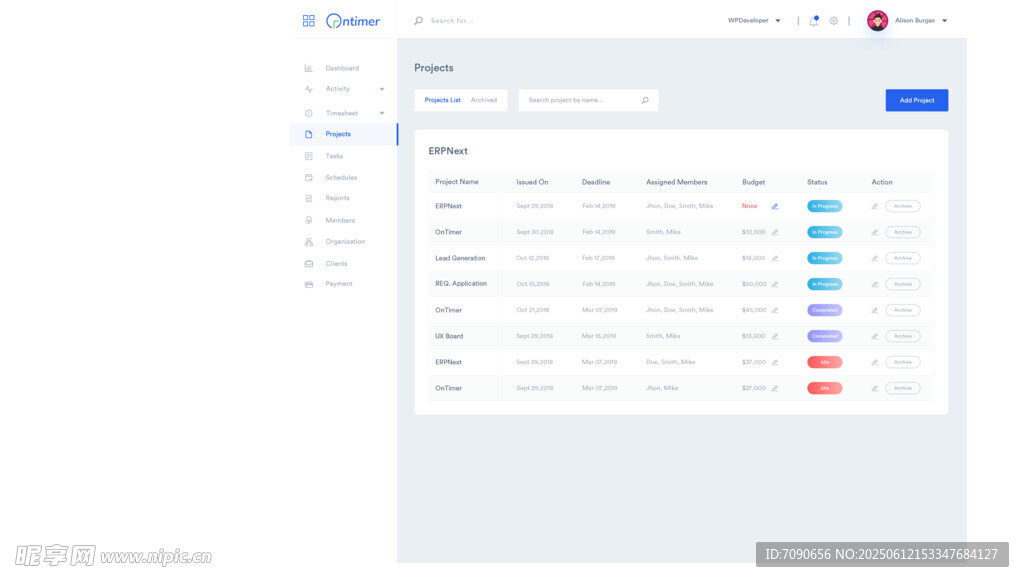Image resolution: width=1024 pixels, height=582 pixels.
Task: Open the grid apps menu icon
Action: click(x=309, y=21)
